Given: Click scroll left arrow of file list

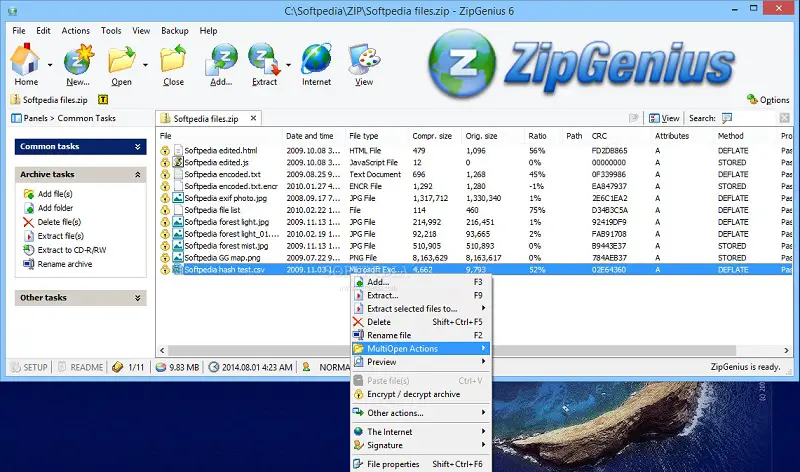Looking at the screenshot, I should (x=162, y=351).
